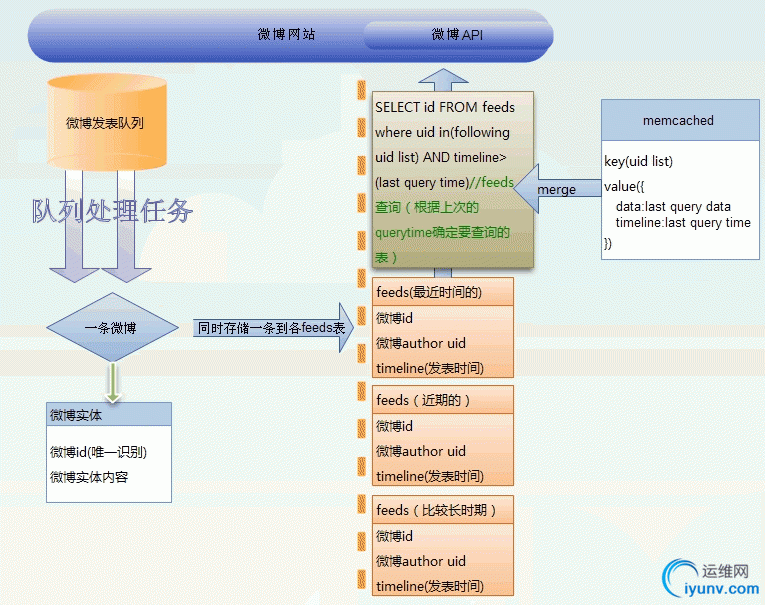
Task: Click the line where uid in(following
Action: tap(442, 132)
